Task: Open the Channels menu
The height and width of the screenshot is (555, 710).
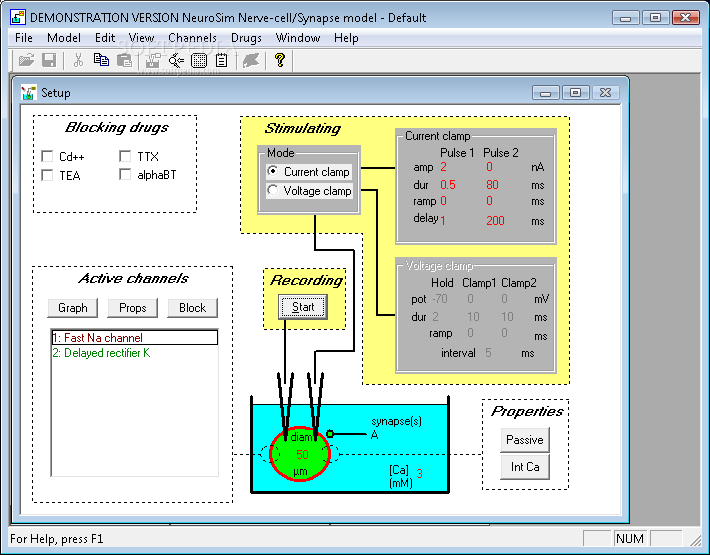Action: pyautogui.click(x=192, y=38)
